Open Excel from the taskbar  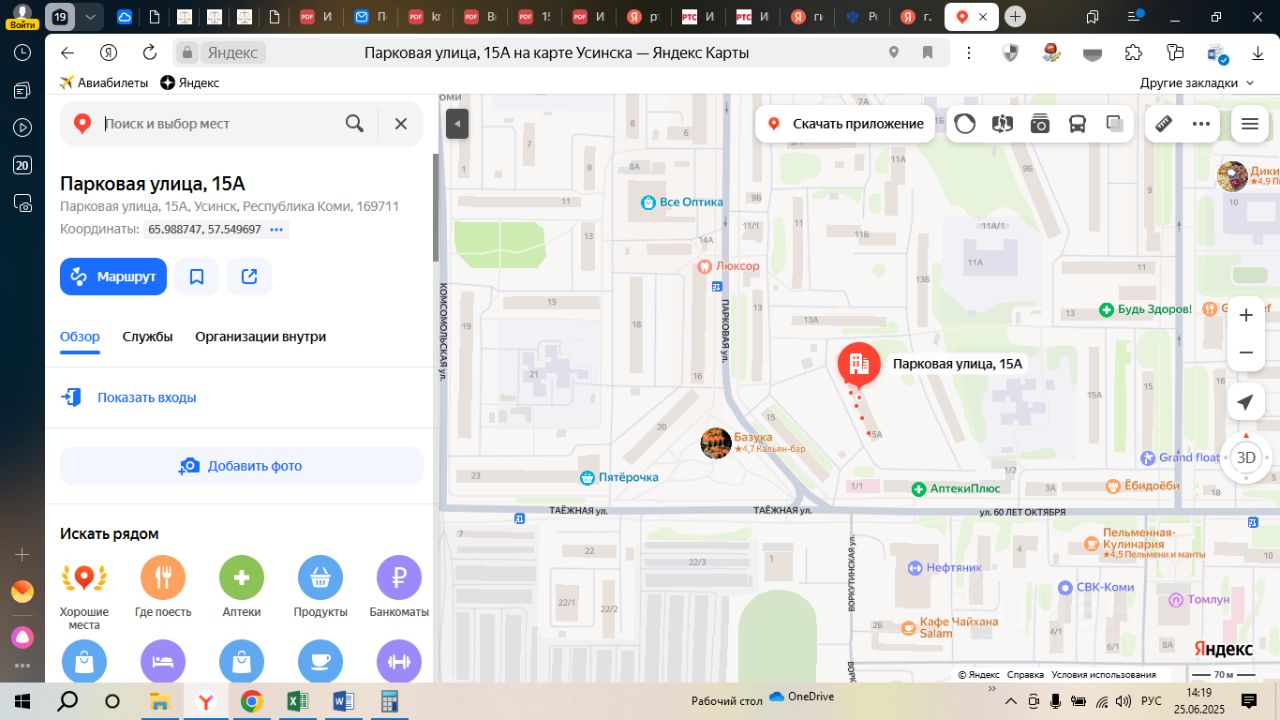click(x=297, y=701)
